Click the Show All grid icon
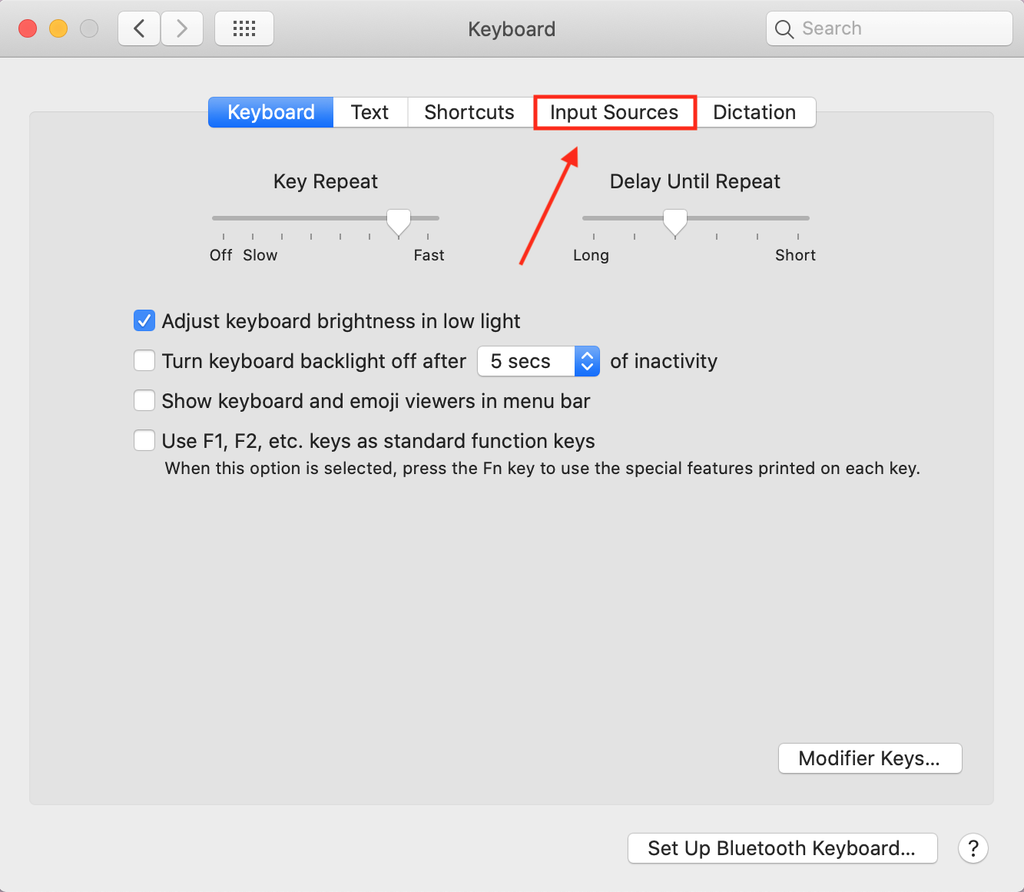Viewport: 1024px width, 892px height. [x=244, y=28]
